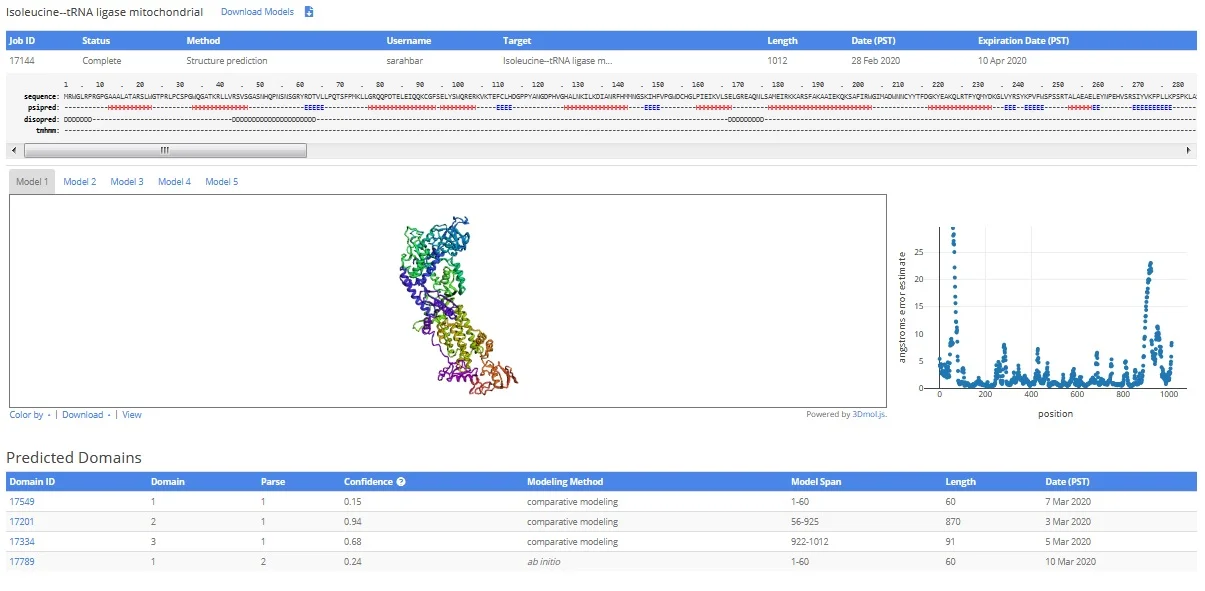Open domain ID 17201

coord(22,521)
